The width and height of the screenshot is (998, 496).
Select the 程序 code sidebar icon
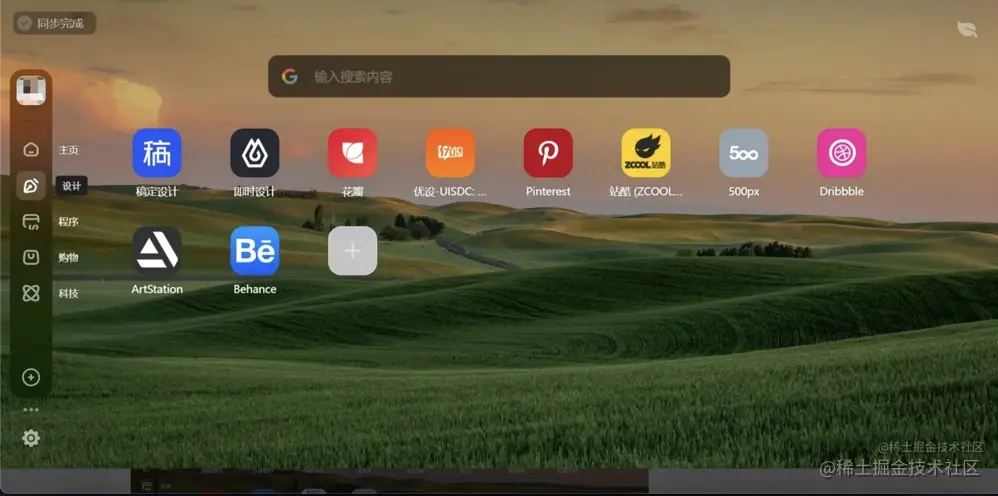pyautogui.click(x=31, y=222)
